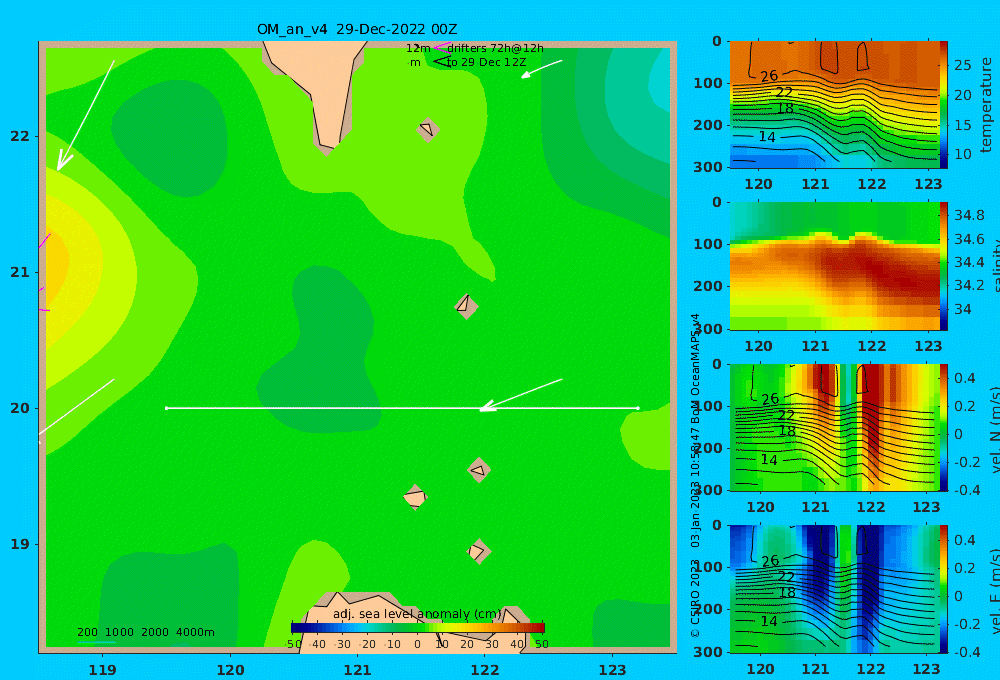Select the small island near 22N 121.5E
1000x680 pixels.
click(x=428, y=129)
